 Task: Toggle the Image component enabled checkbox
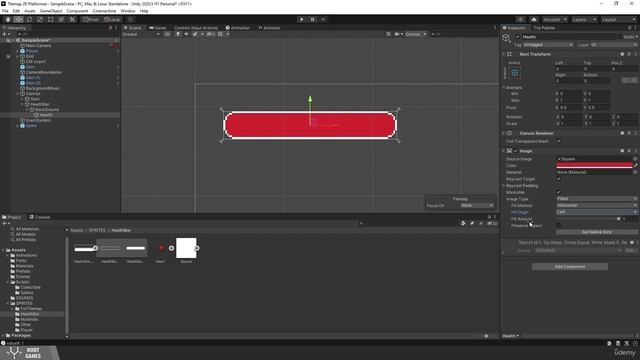pos(516,151)
